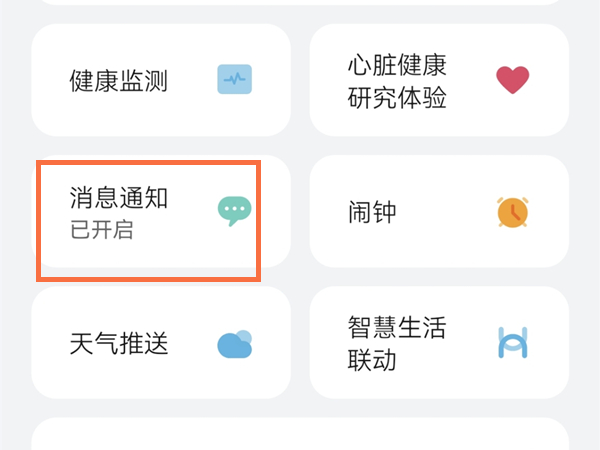Viewport: 600px width, 450px height.
Task: Tap the green chat bubble icon
Action: pos(235,211)
